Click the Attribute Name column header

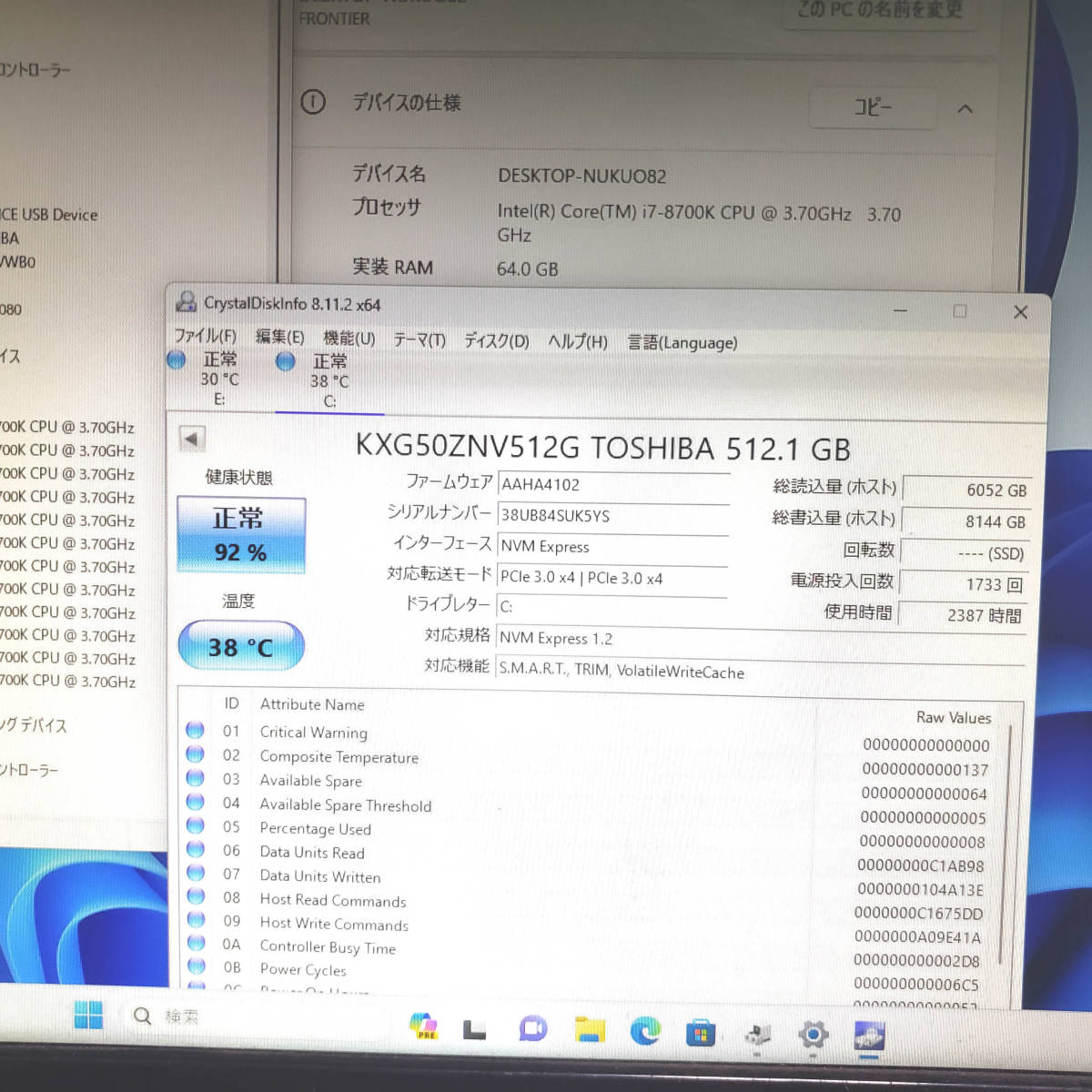(312, 704)
